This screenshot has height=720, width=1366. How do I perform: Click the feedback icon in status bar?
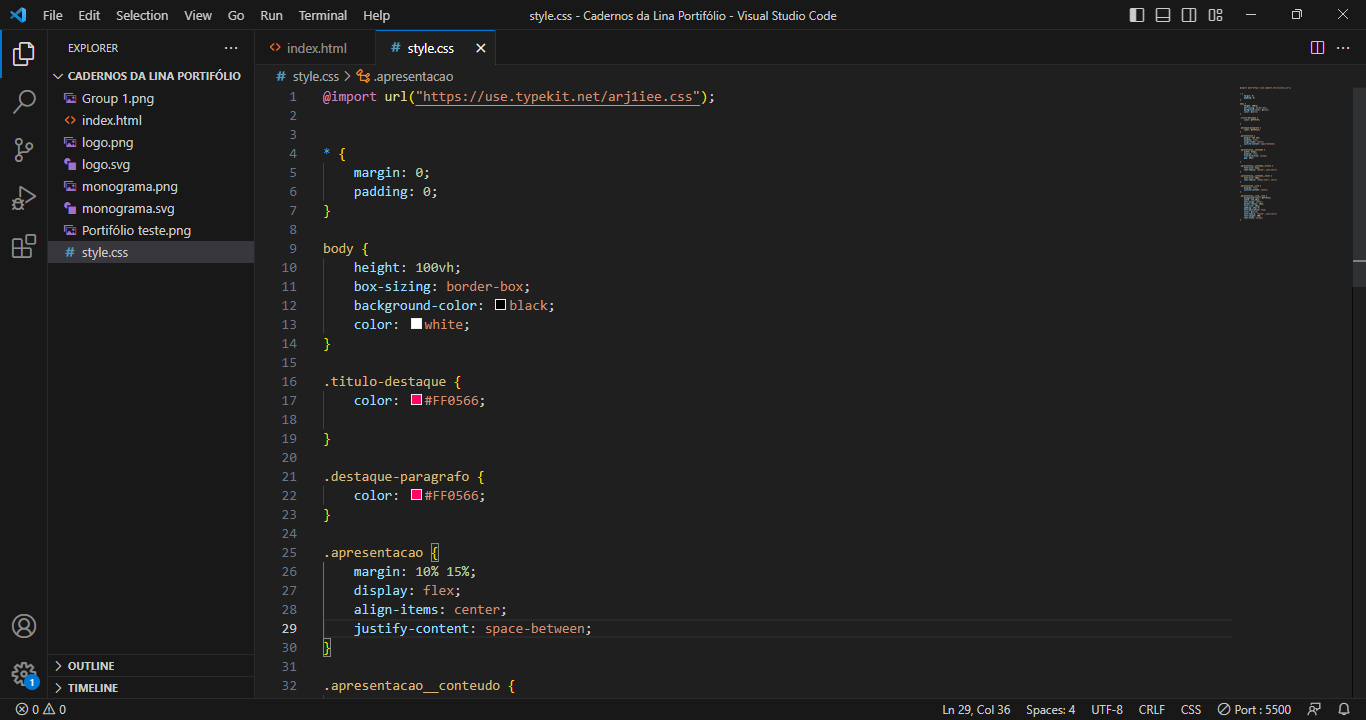point(1315,710)
